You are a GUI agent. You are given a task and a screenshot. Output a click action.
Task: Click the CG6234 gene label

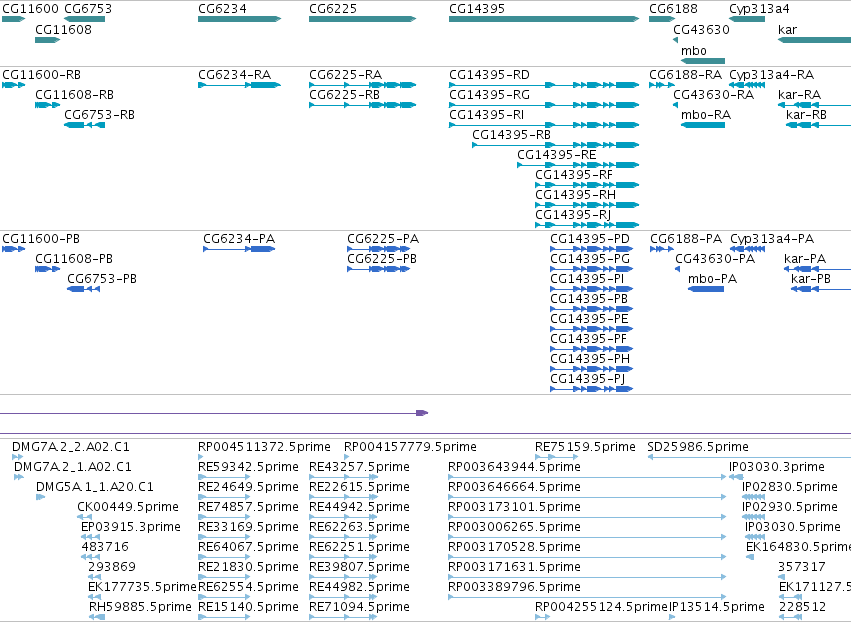point(223,9)
